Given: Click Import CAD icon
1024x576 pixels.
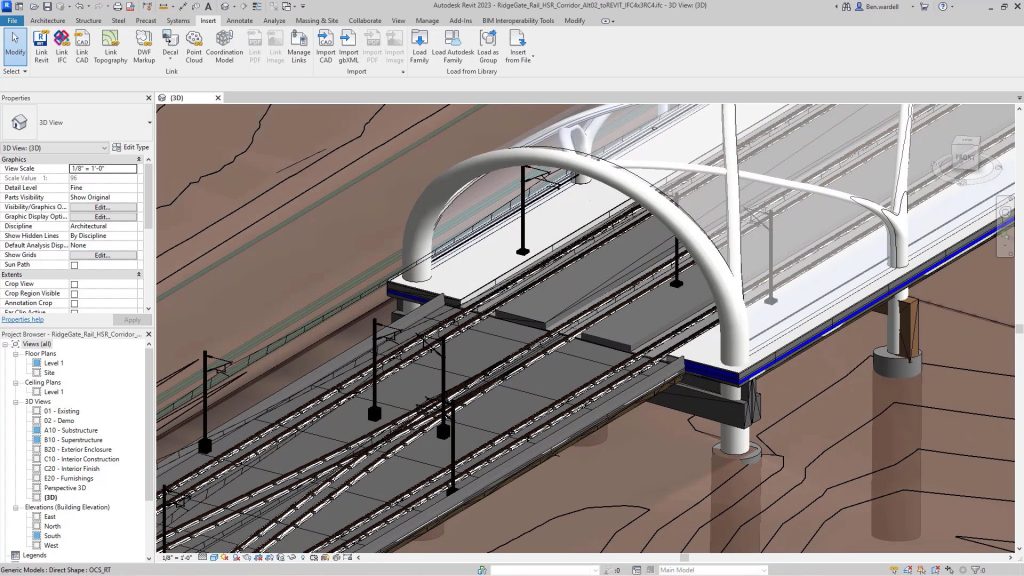Looking at the screenshot, I should click(325, 46).
